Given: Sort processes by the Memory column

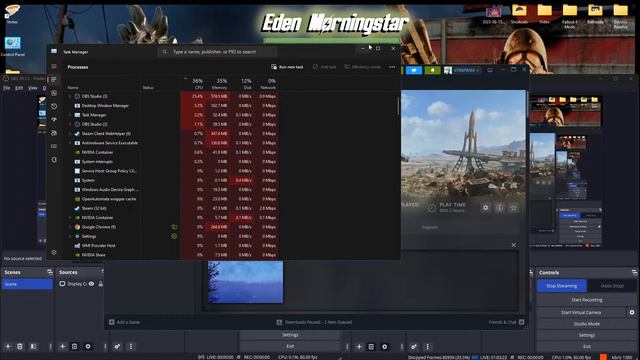Looking at the screenshot, I should (x=221, y=84).
